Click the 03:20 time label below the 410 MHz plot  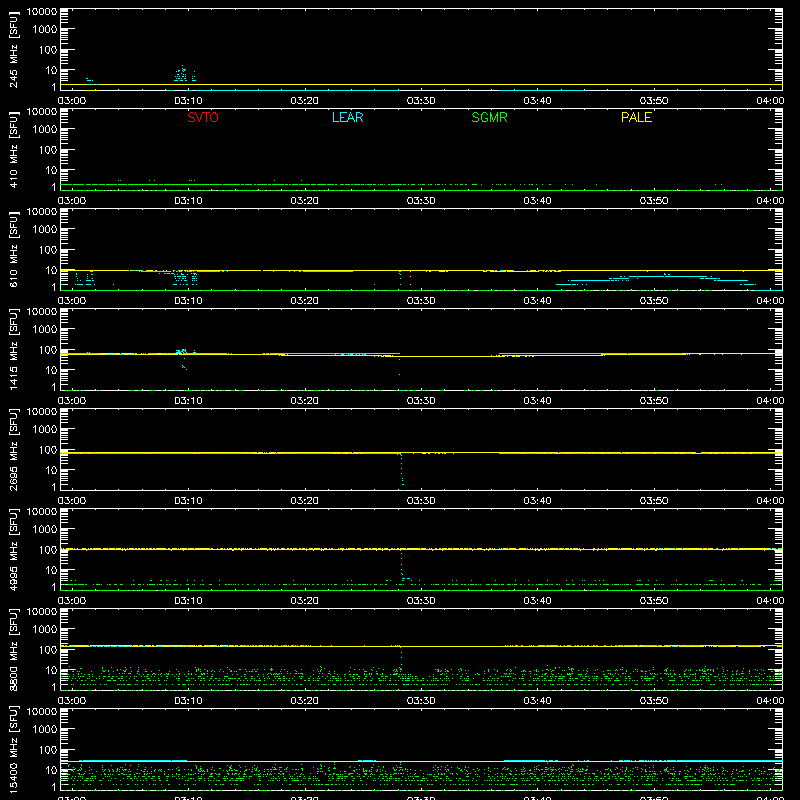coord(305,201)
